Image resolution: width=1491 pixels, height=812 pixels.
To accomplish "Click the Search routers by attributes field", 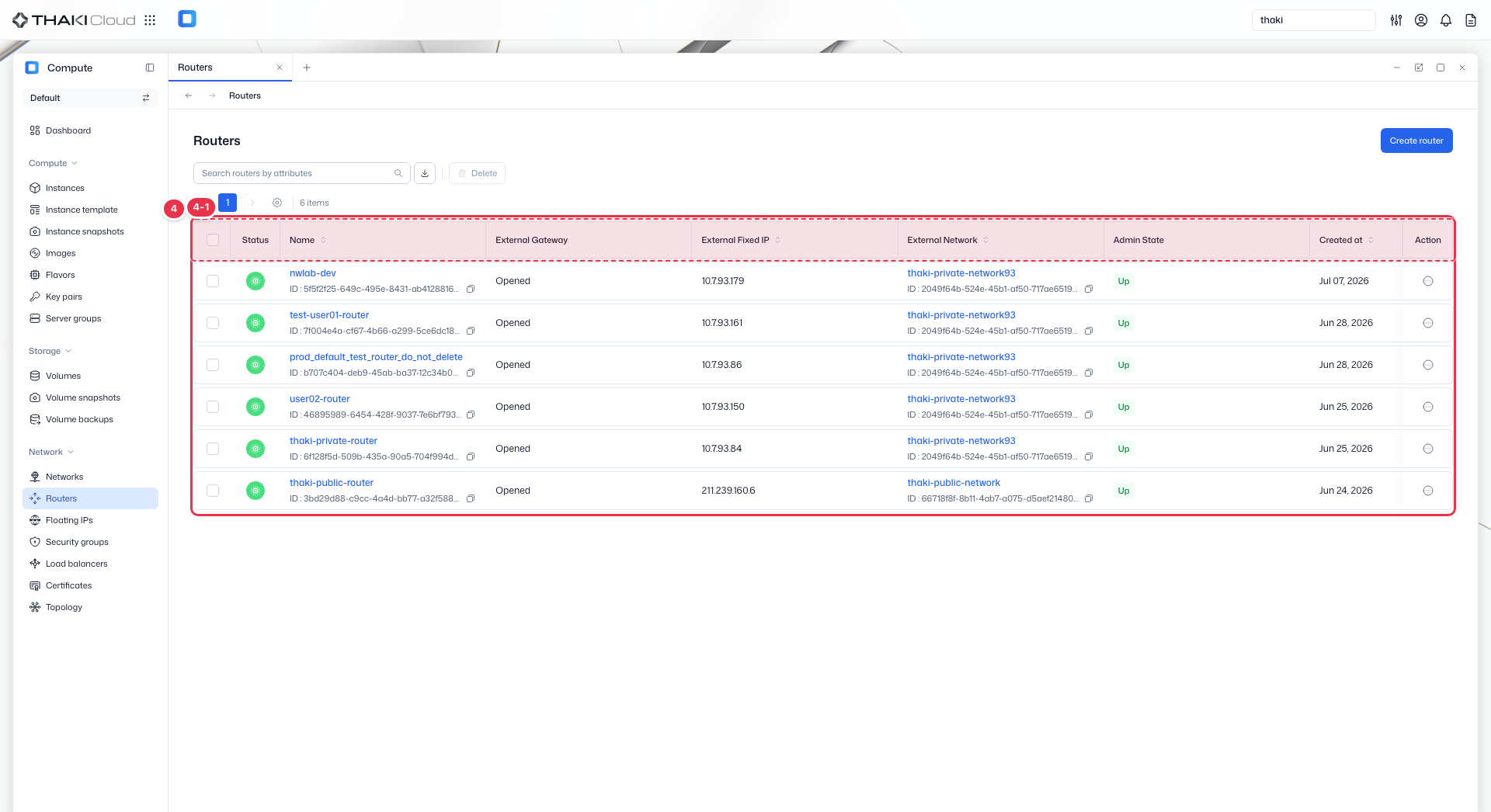I will [x=301, y=173].
